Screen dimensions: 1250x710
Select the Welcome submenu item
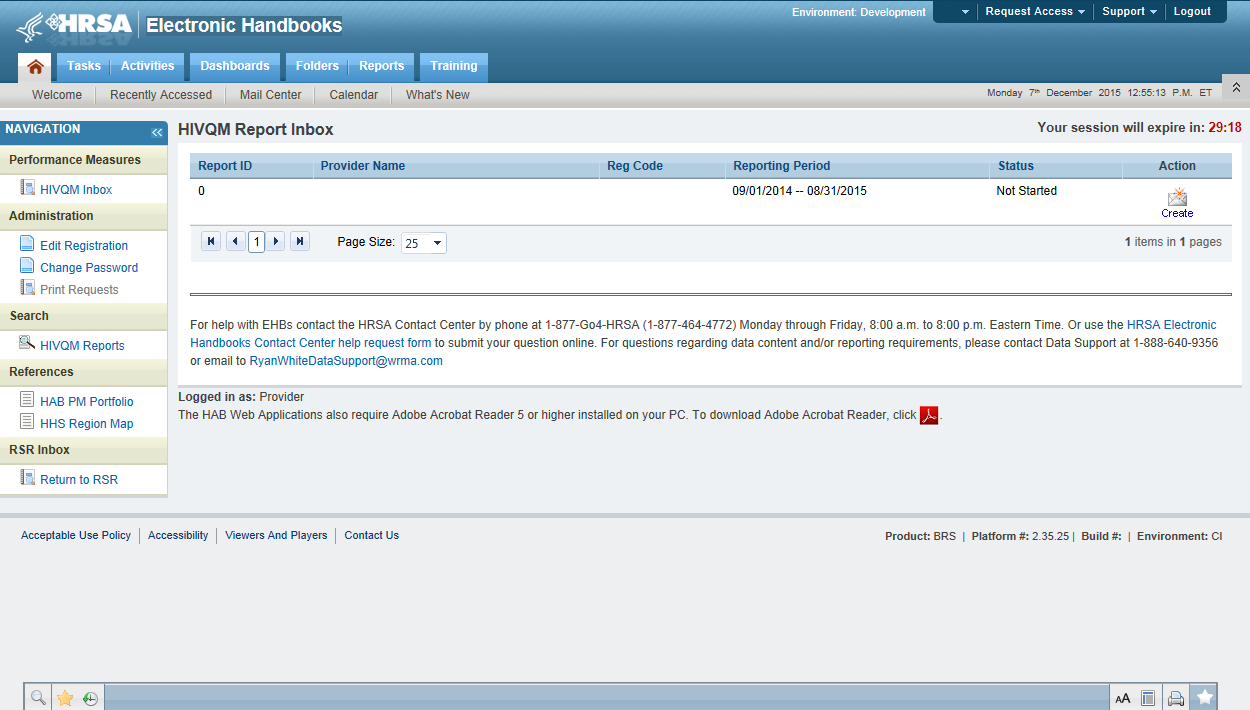coord(57,95)
